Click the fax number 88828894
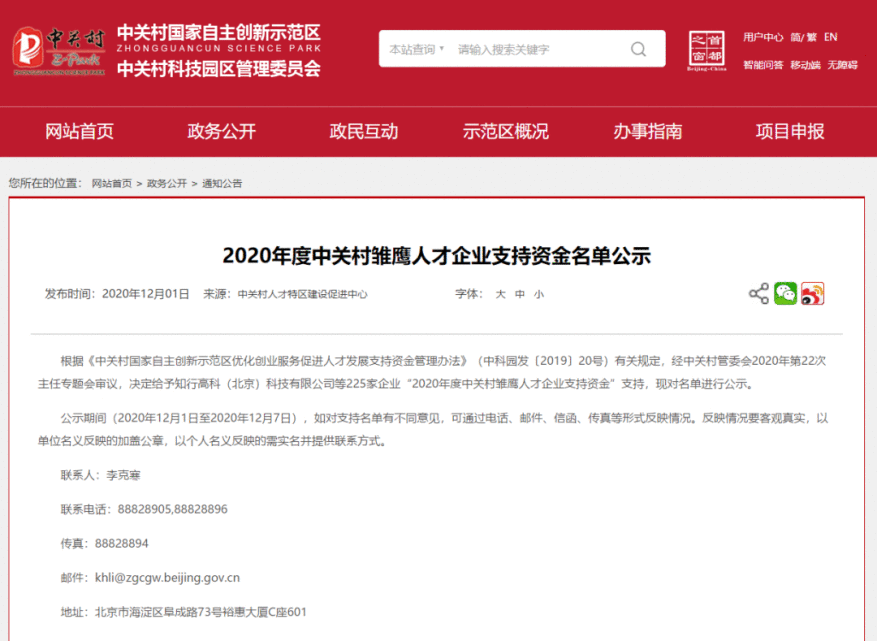 (x=122, y=544)
